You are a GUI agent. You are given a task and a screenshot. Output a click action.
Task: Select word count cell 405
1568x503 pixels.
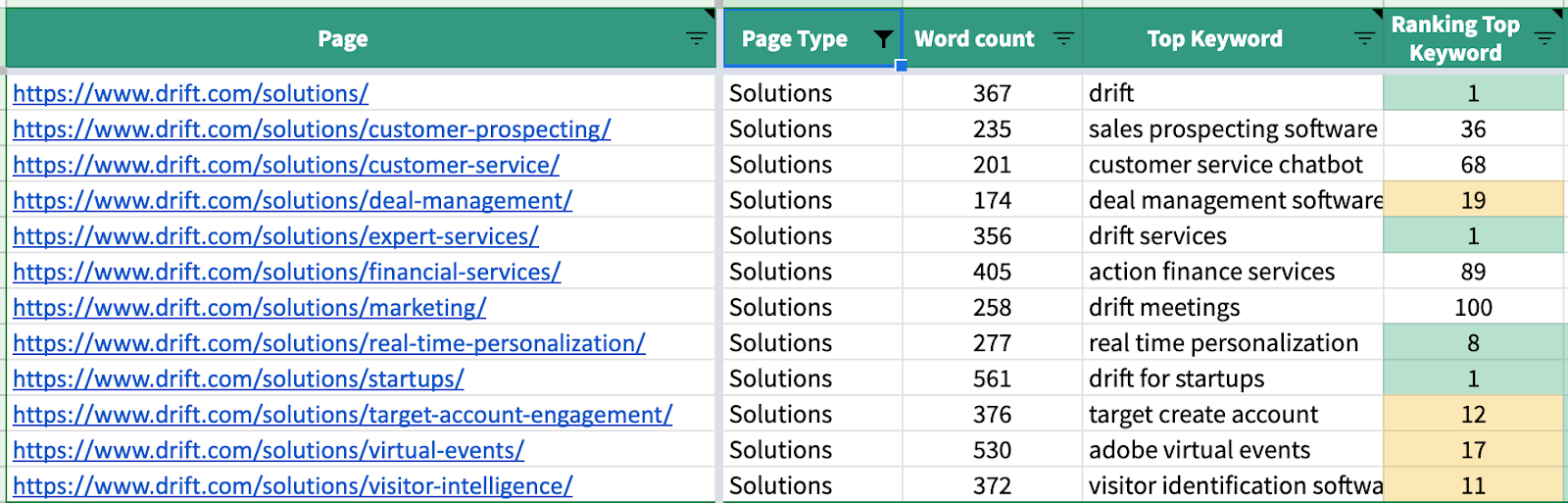[x=992, y=272]
